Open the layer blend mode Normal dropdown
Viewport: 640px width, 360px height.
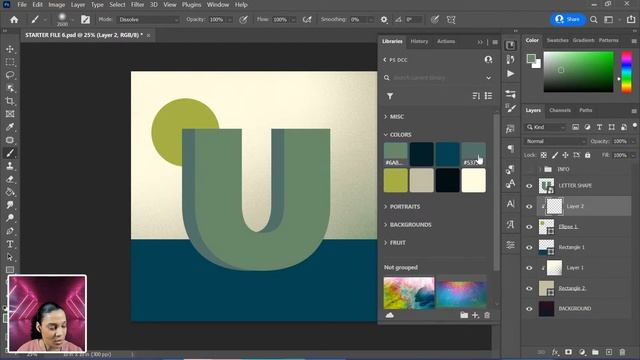tap(555, 141)
